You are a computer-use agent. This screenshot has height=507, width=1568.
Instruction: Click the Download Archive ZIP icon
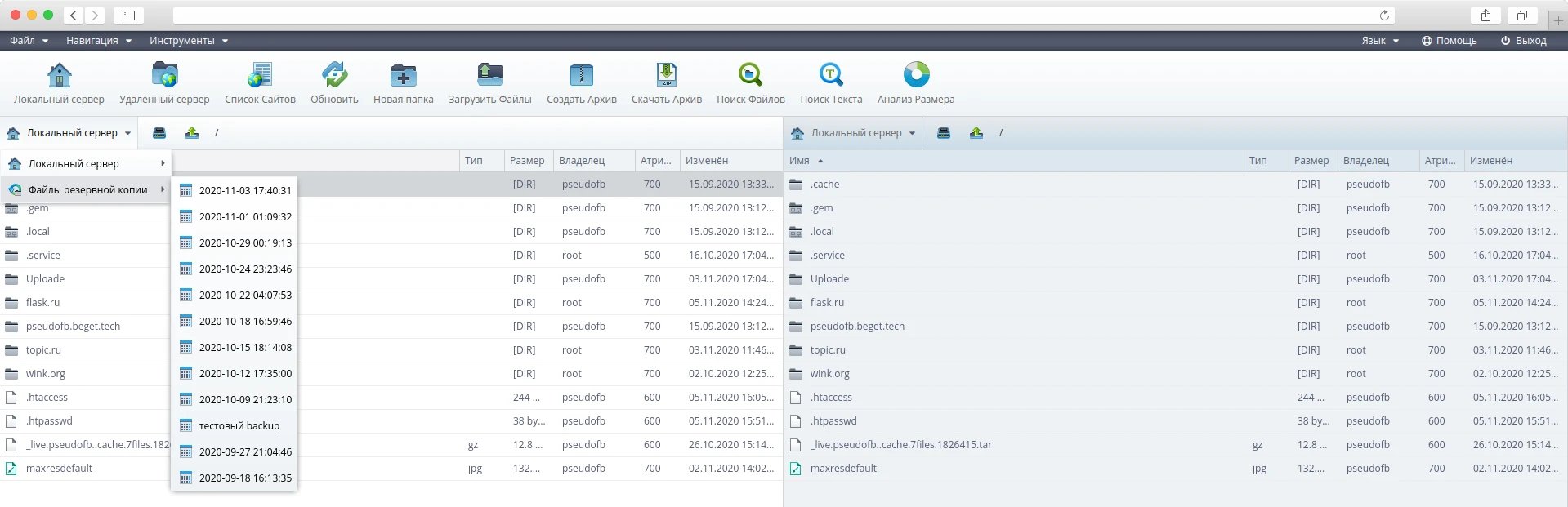tap(666, 76)
